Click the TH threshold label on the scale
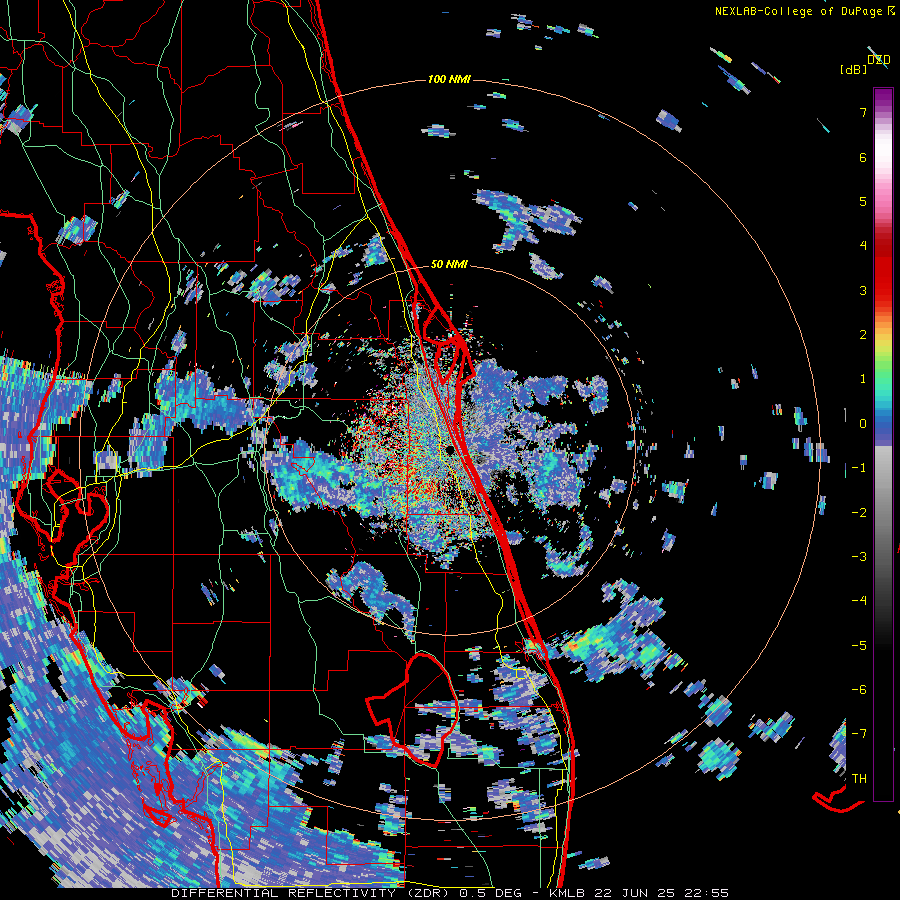The image size is (900, 900). (859, 779)
